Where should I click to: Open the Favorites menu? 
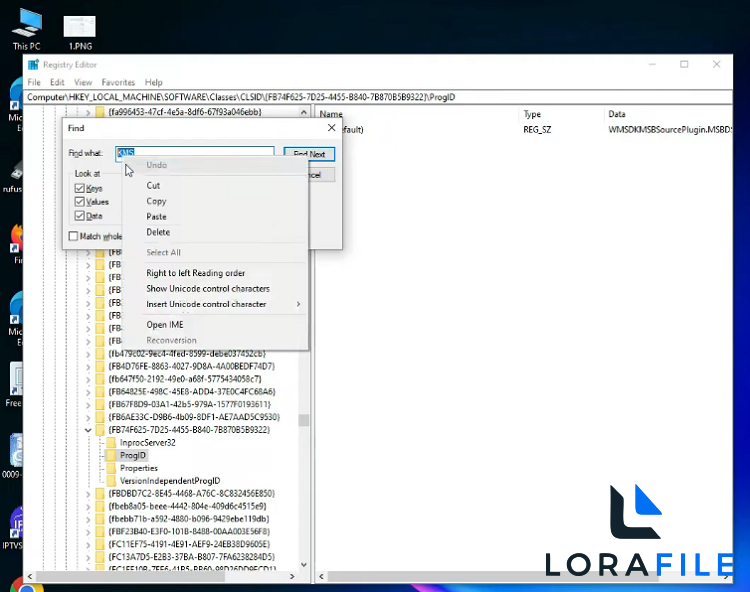point(118,82)
